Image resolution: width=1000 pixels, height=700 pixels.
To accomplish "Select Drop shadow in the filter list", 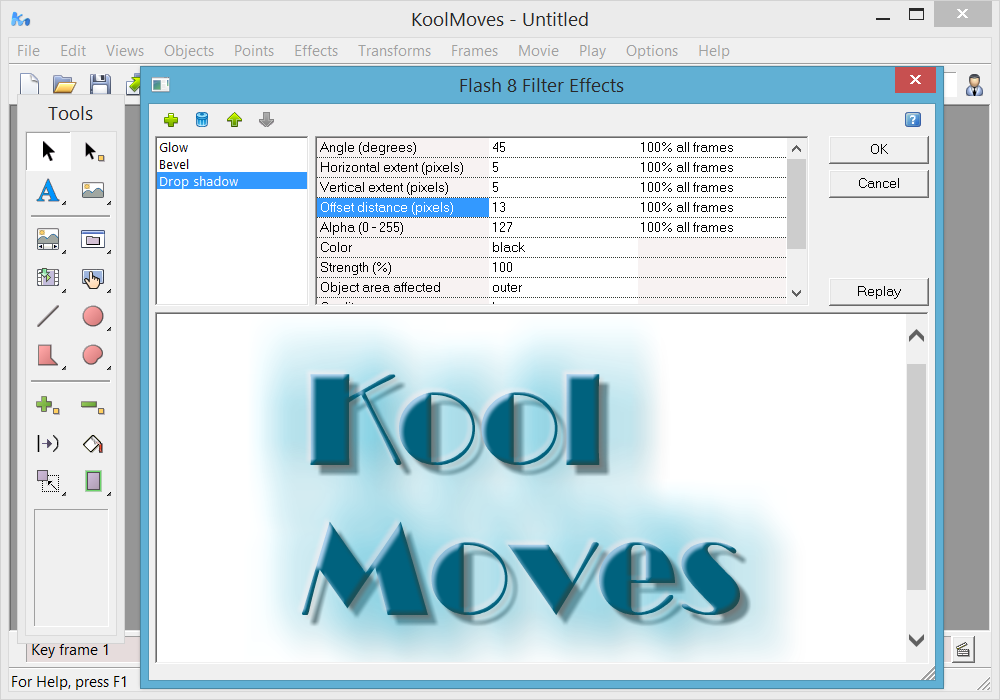I will [232, 181].
